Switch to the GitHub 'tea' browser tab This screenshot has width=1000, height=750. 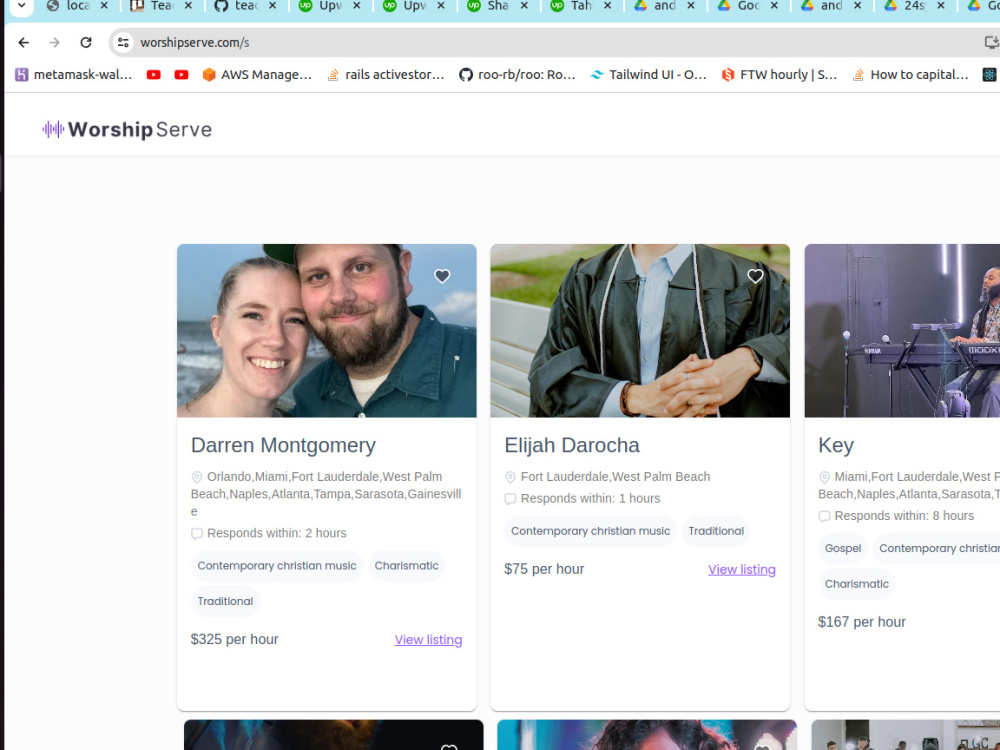(x=237, y=6)
